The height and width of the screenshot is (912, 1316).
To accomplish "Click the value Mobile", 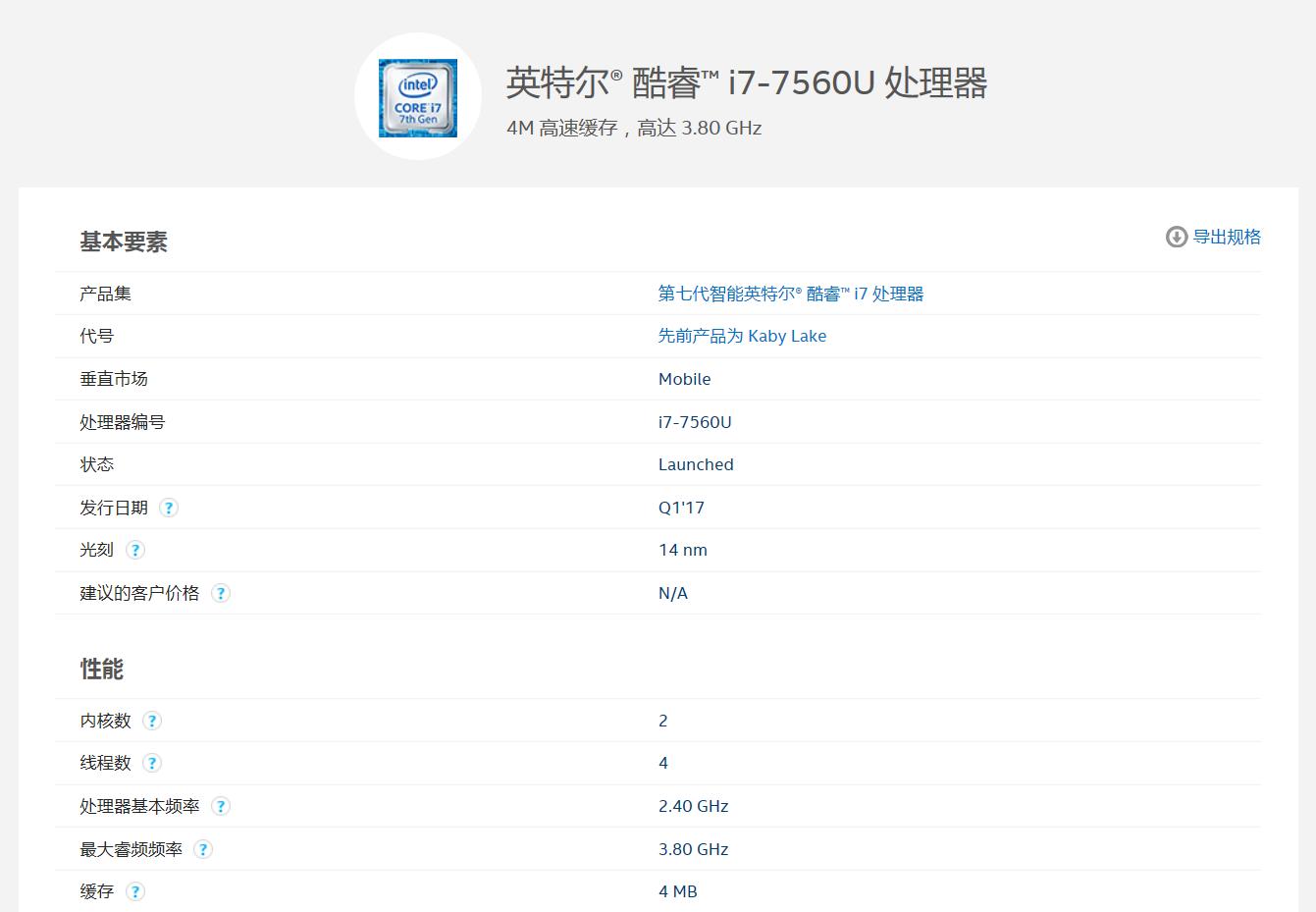I will pyautogui.click(x=684, y=379).
